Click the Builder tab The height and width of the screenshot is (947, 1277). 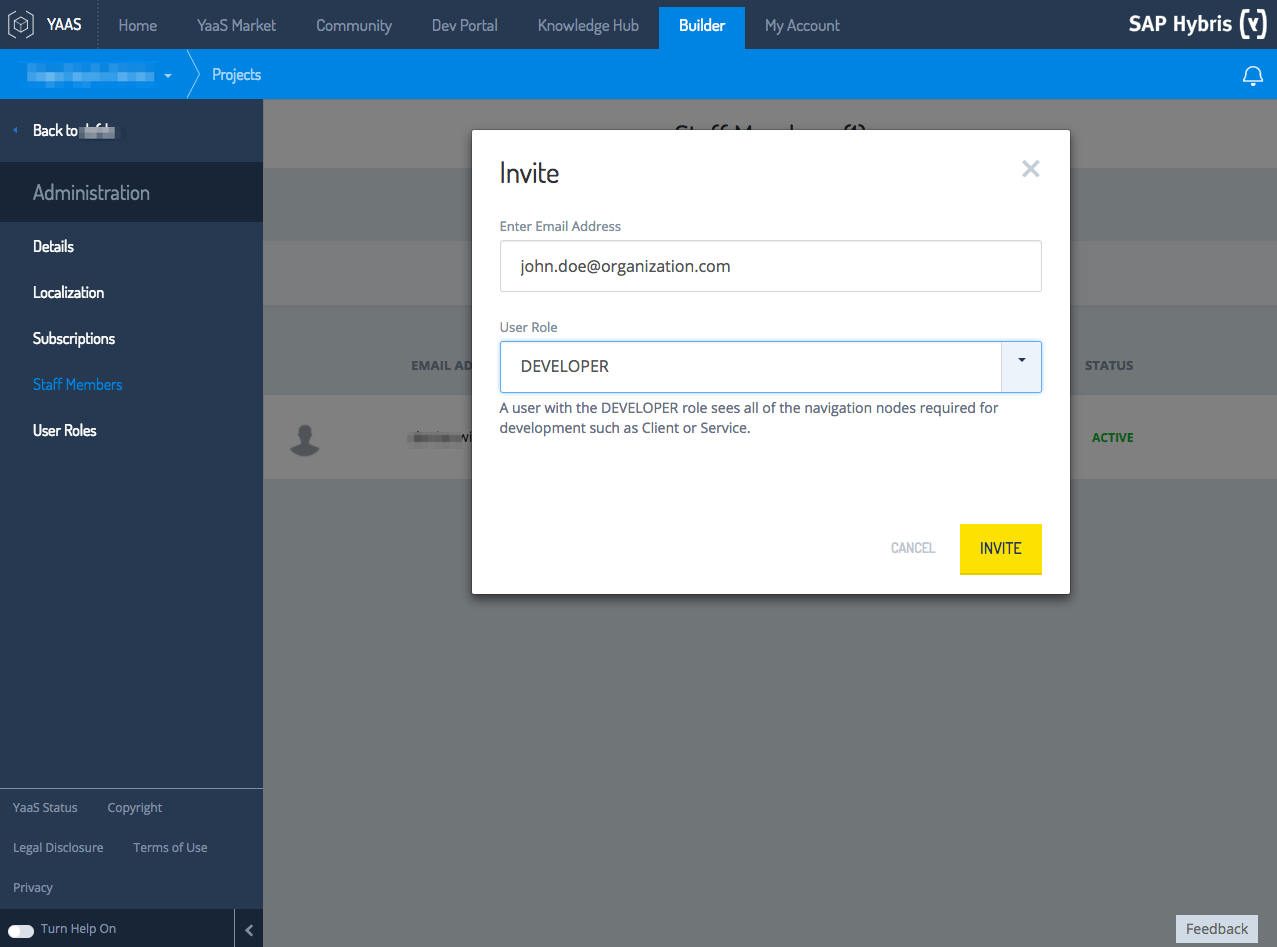click(702, 25)
